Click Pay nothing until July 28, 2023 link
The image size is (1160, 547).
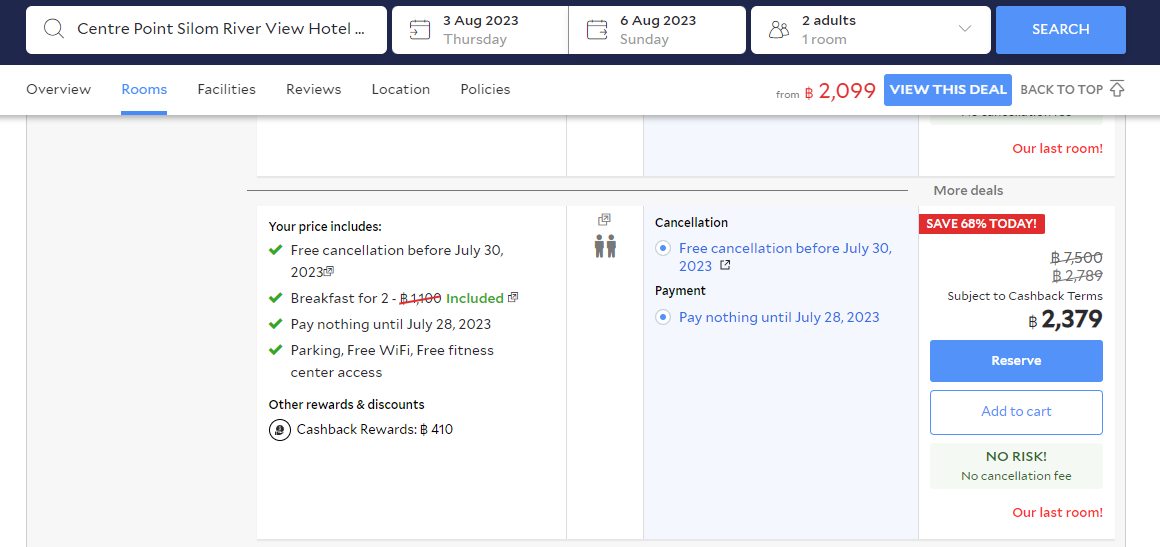pos(779,318)
